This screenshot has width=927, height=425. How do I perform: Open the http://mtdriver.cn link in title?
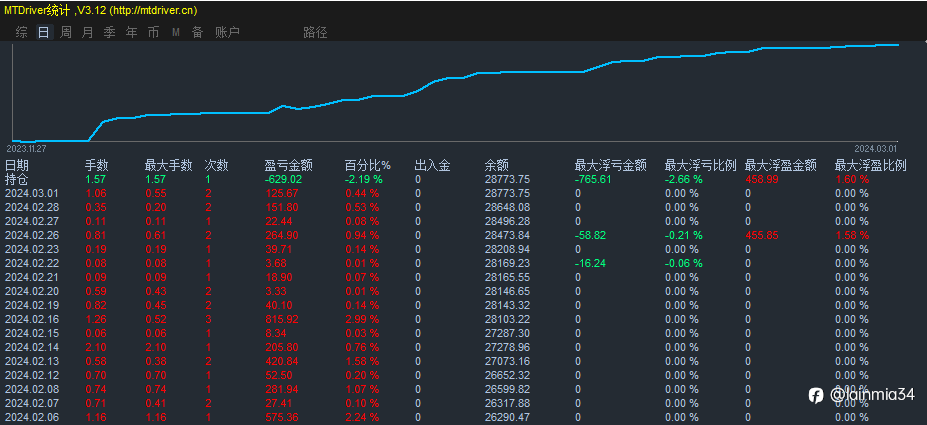154,11
